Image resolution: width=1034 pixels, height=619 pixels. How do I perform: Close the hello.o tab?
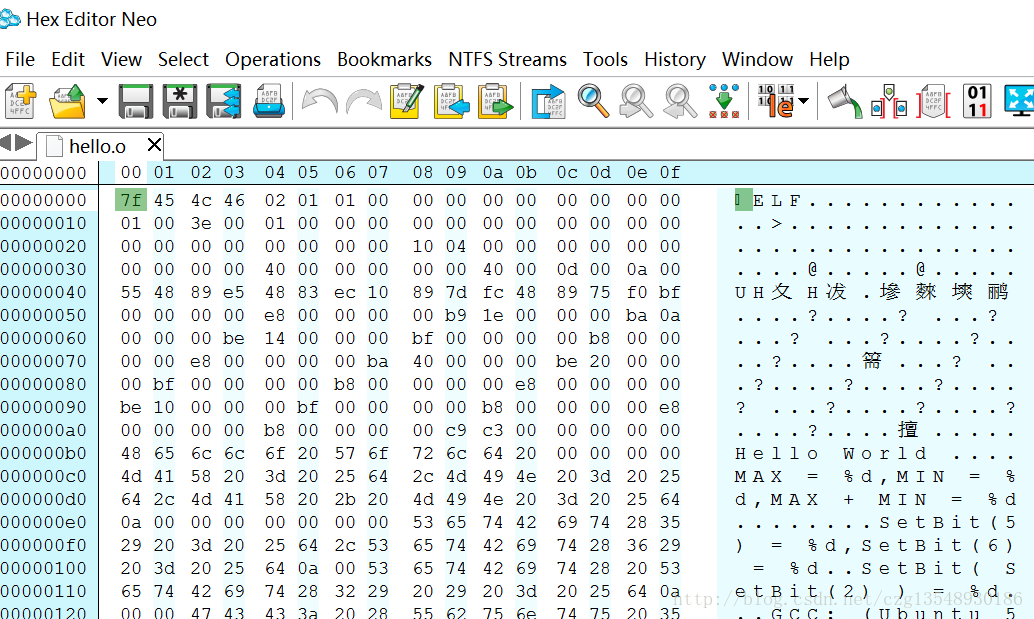[x=154, y=144]
